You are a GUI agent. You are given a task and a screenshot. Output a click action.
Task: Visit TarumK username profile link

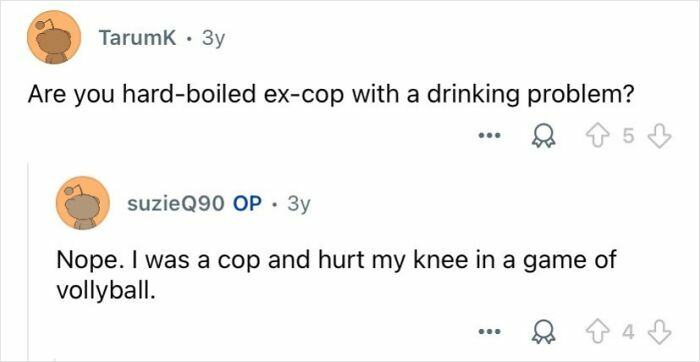(138, 38)
